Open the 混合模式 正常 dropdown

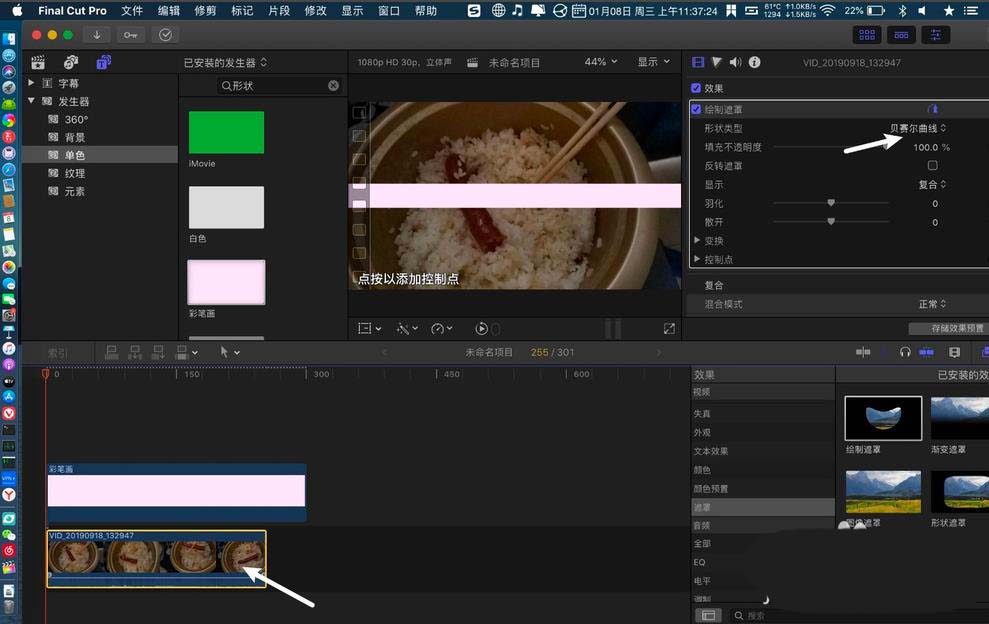coord(931,304)
